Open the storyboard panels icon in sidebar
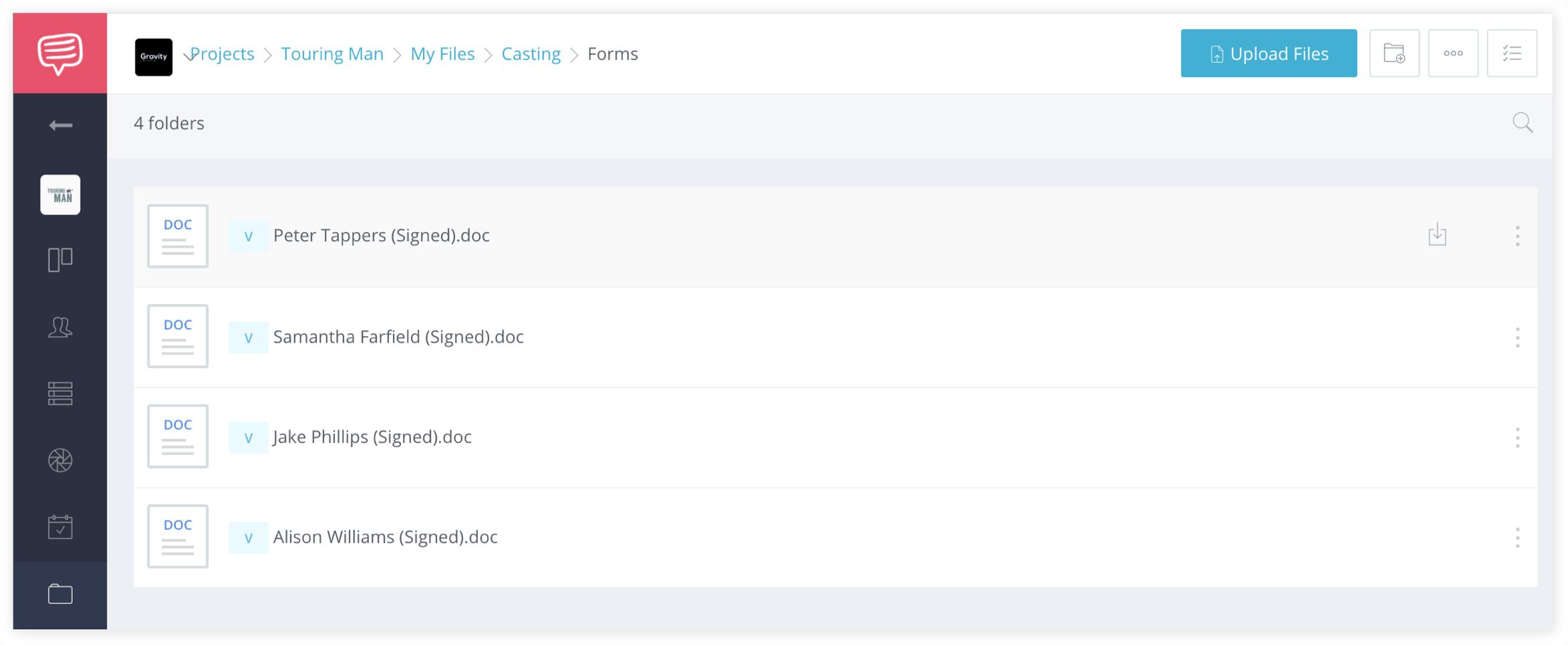The height and width of the screenshot is (645, 1568). point(61,260)
